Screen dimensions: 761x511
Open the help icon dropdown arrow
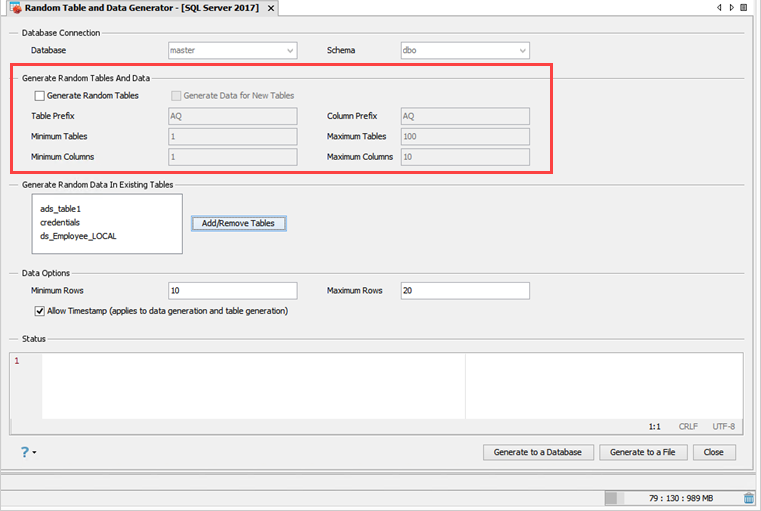(x=34, y=452)
